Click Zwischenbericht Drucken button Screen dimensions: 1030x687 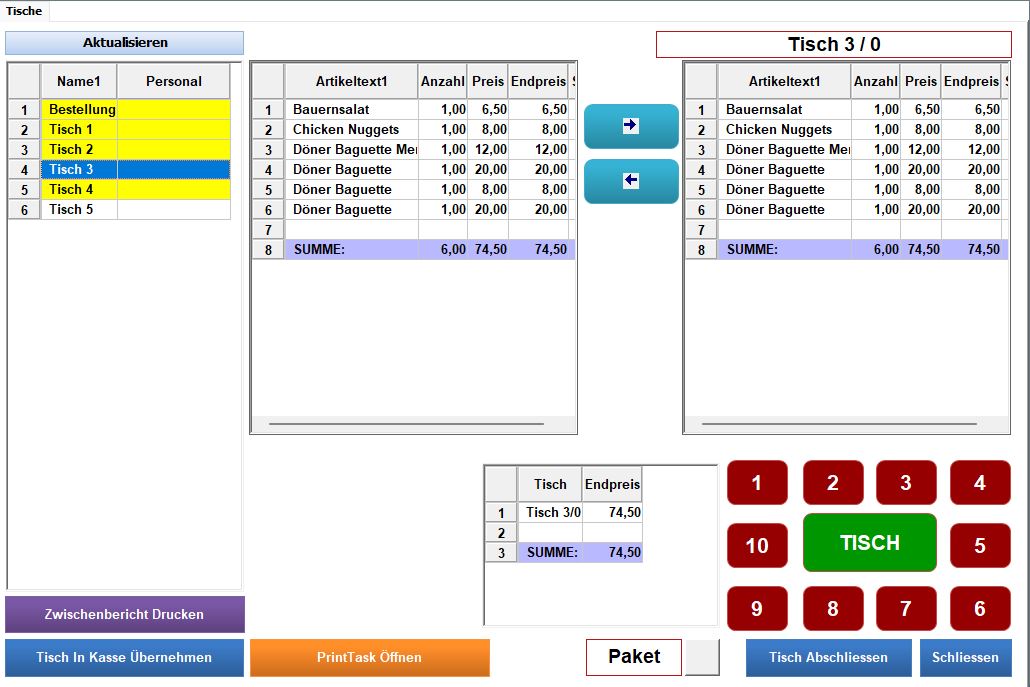click(x=125, y=614)
